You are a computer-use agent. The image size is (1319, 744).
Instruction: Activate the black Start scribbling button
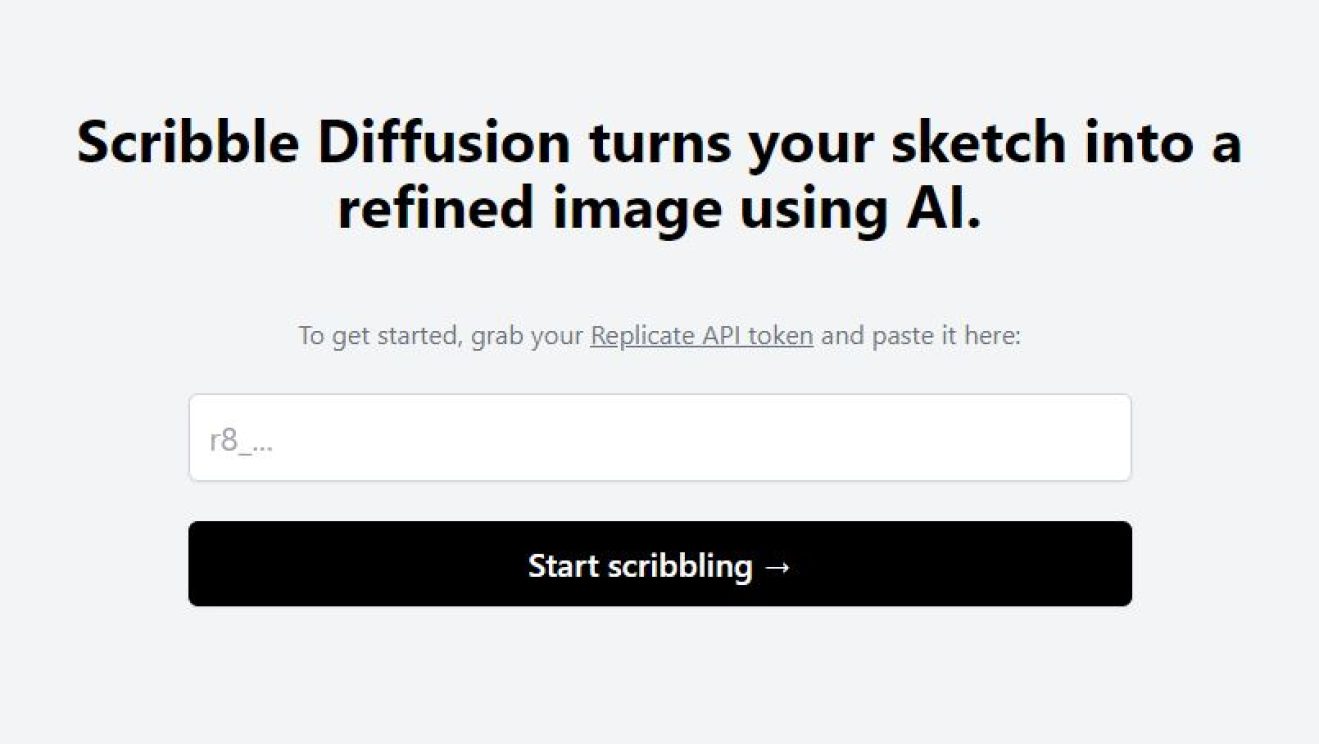click(x=659, y=565)
